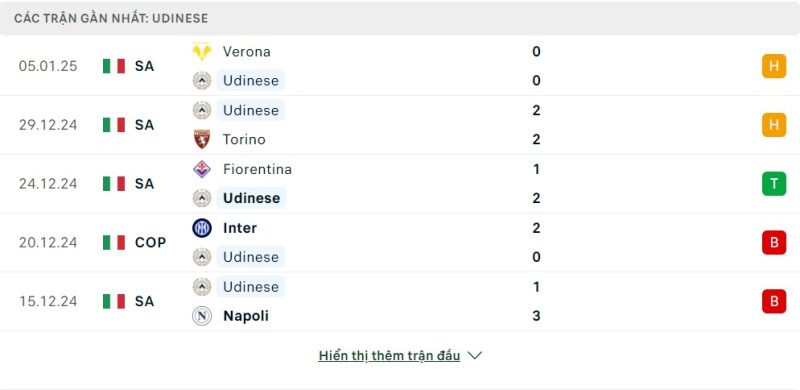
Task: Click the red B badge for Napoli match
Action: point(774,301)
